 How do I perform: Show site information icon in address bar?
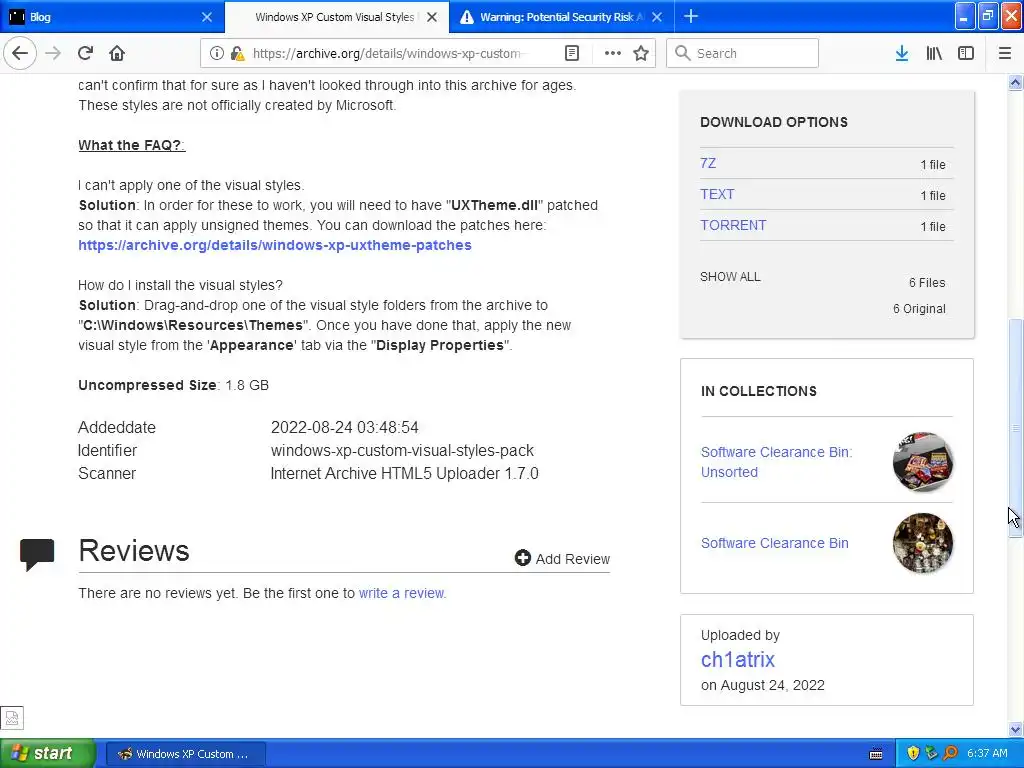point(217,53)
